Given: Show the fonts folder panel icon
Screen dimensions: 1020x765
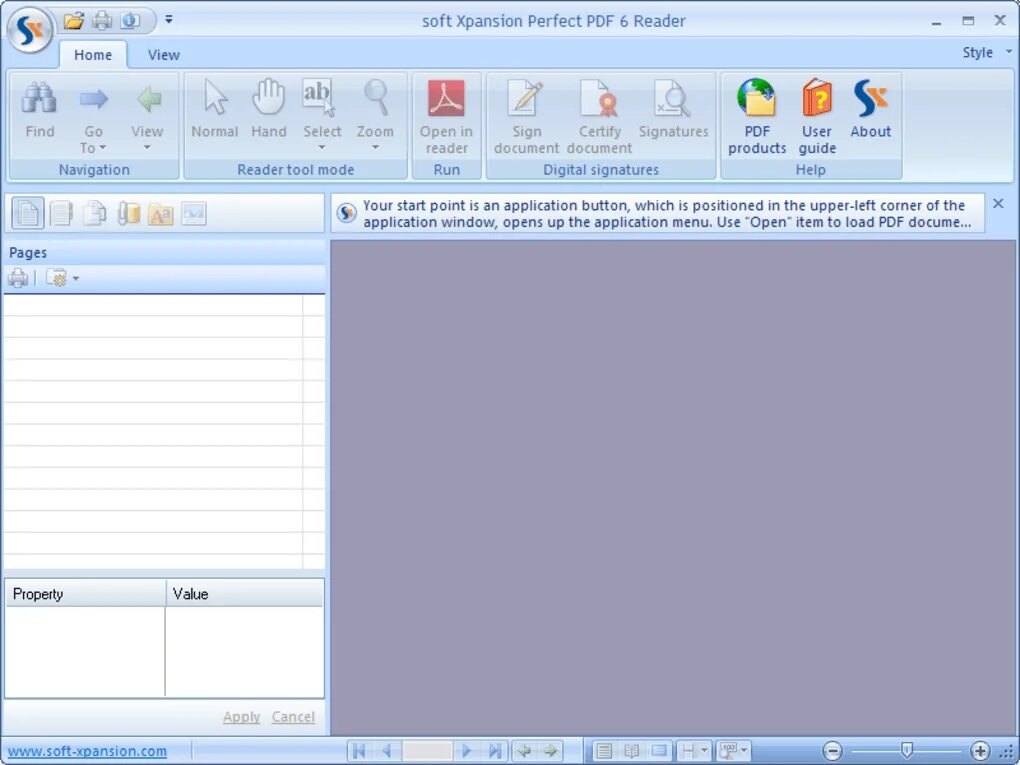Looking at the screenshot, I should coord(161,213).
